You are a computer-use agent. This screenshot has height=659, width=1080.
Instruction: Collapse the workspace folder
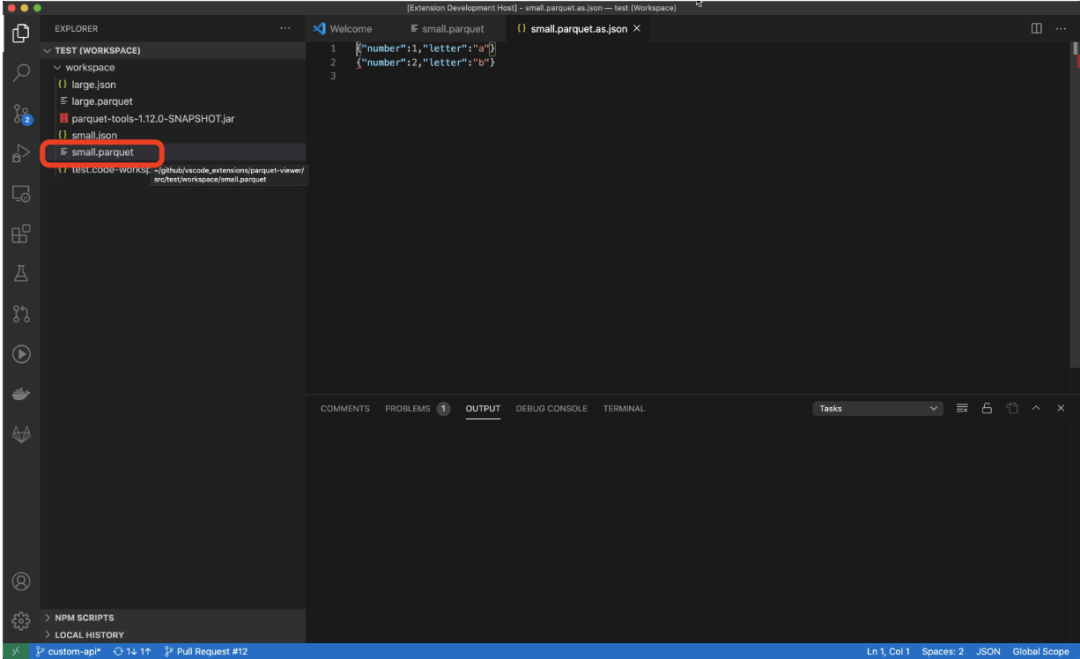tap(58, 67)
